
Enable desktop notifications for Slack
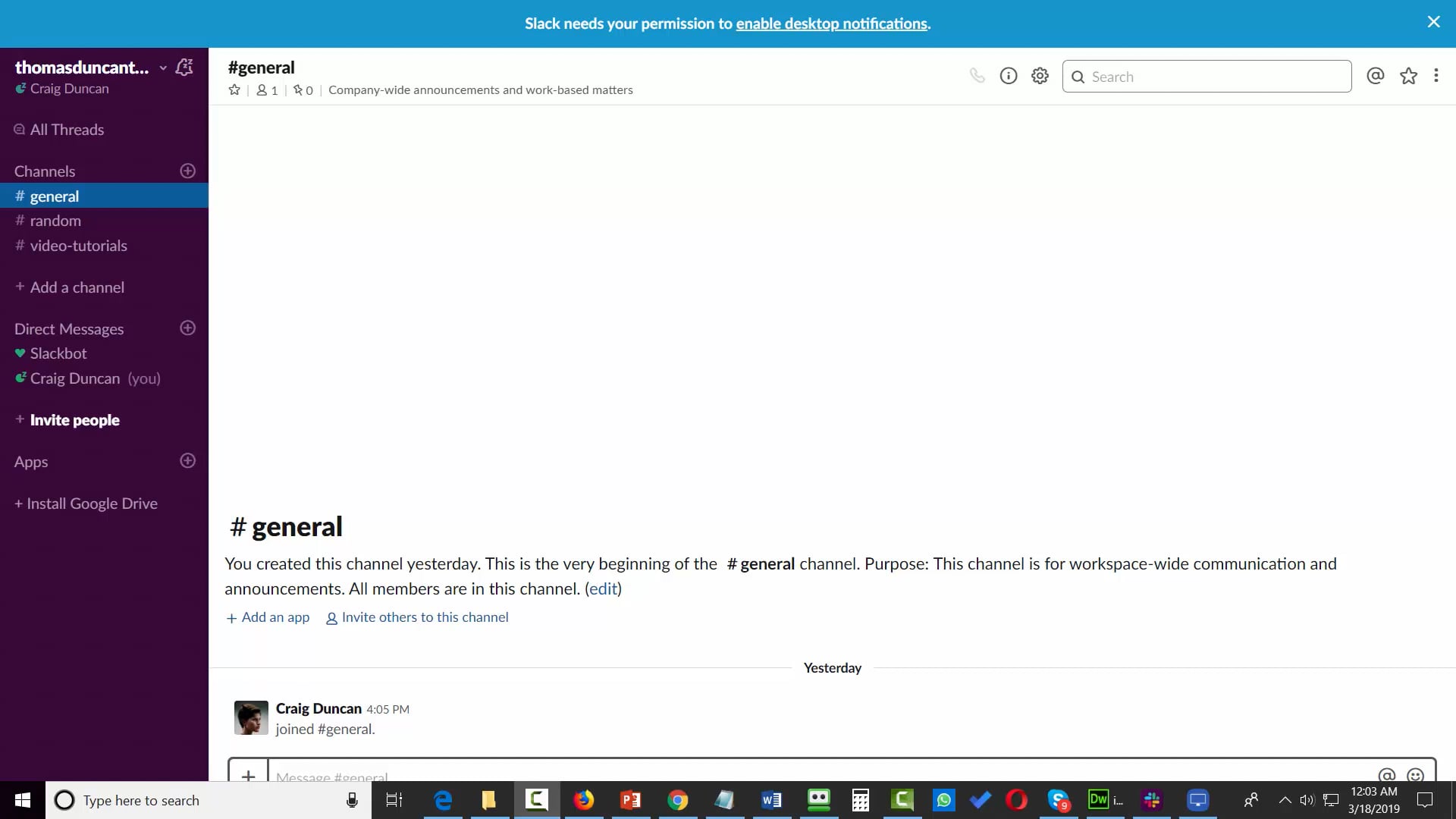[x=831, y=24]
